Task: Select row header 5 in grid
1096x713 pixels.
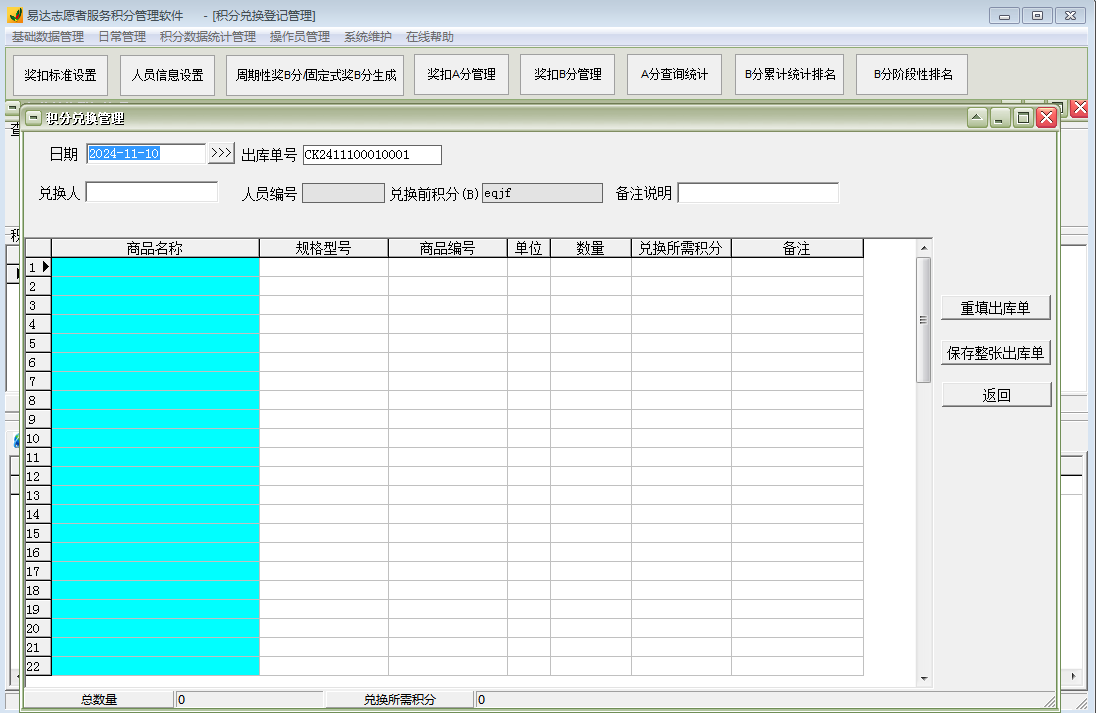Action: (38, 343)
